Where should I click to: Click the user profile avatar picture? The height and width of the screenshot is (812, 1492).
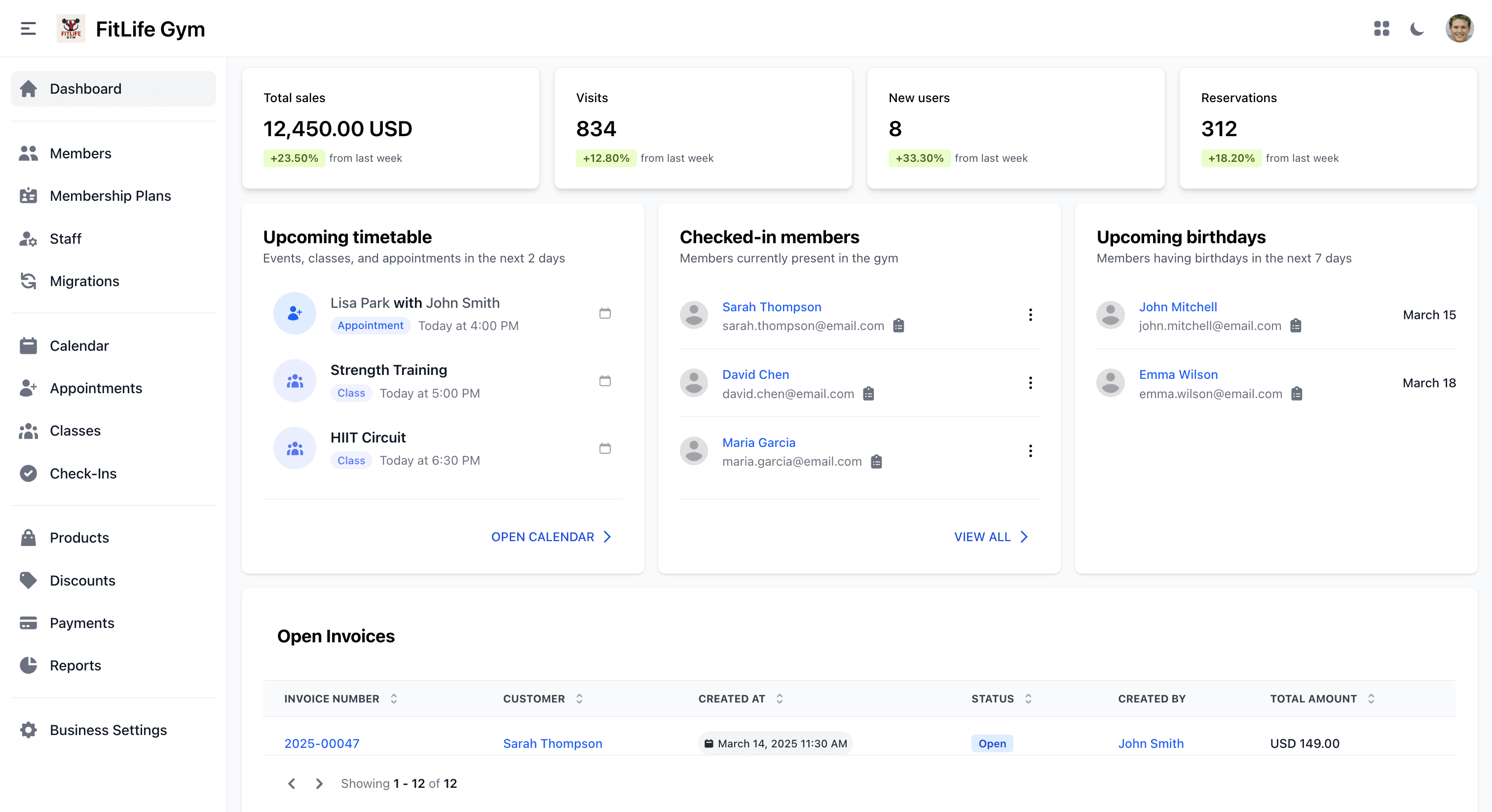(x=1459, y=29)
